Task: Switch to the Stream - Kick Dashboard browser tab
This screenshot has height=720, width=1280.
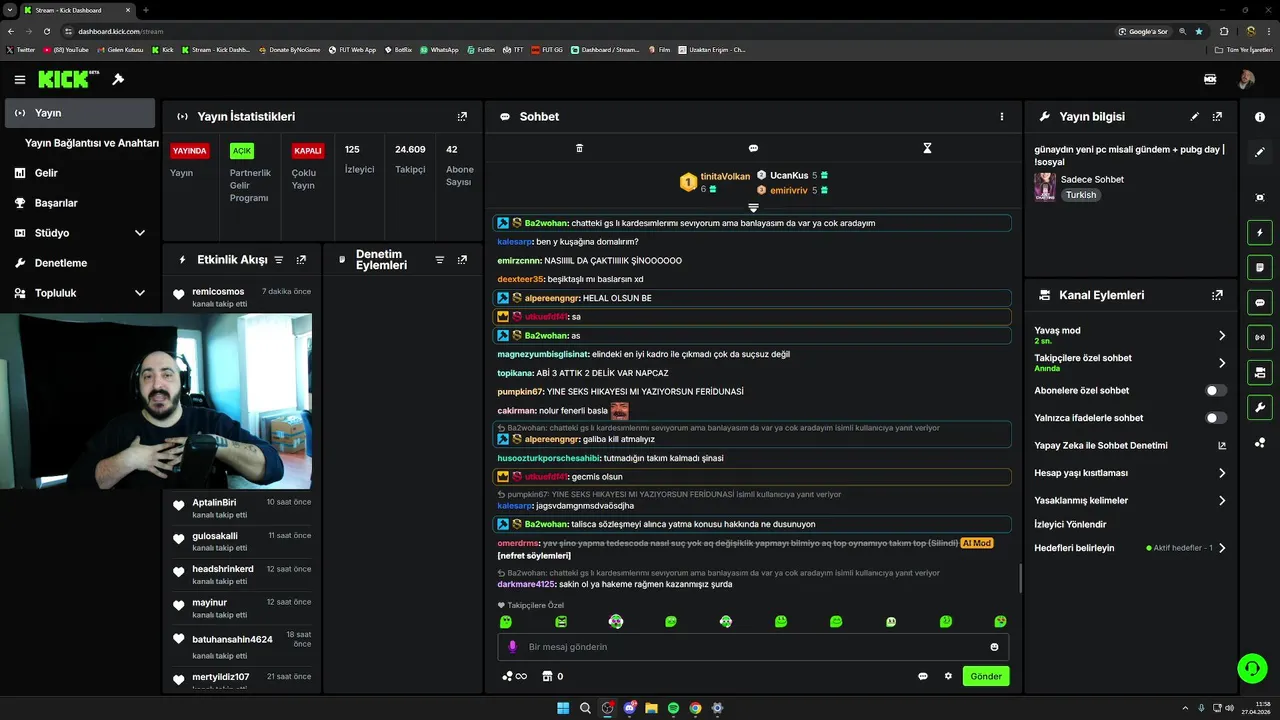Action: click(x=78, y=10)
